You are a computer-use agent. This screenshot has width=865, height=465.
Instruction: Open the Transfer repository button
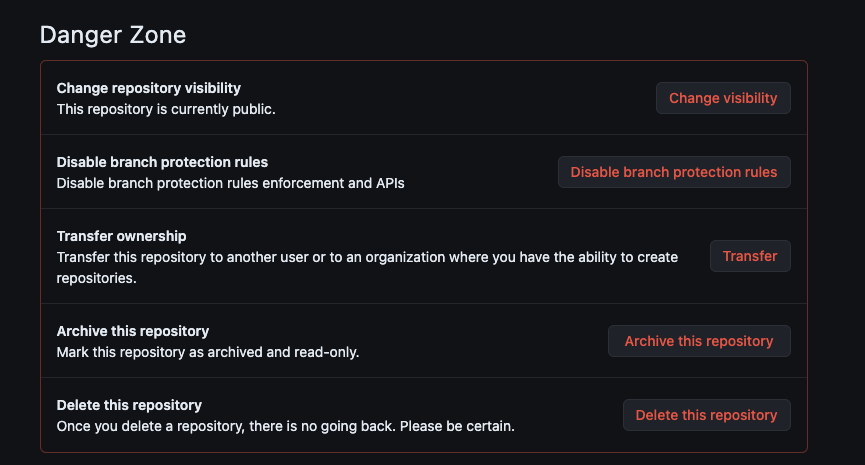coord(750,256)
